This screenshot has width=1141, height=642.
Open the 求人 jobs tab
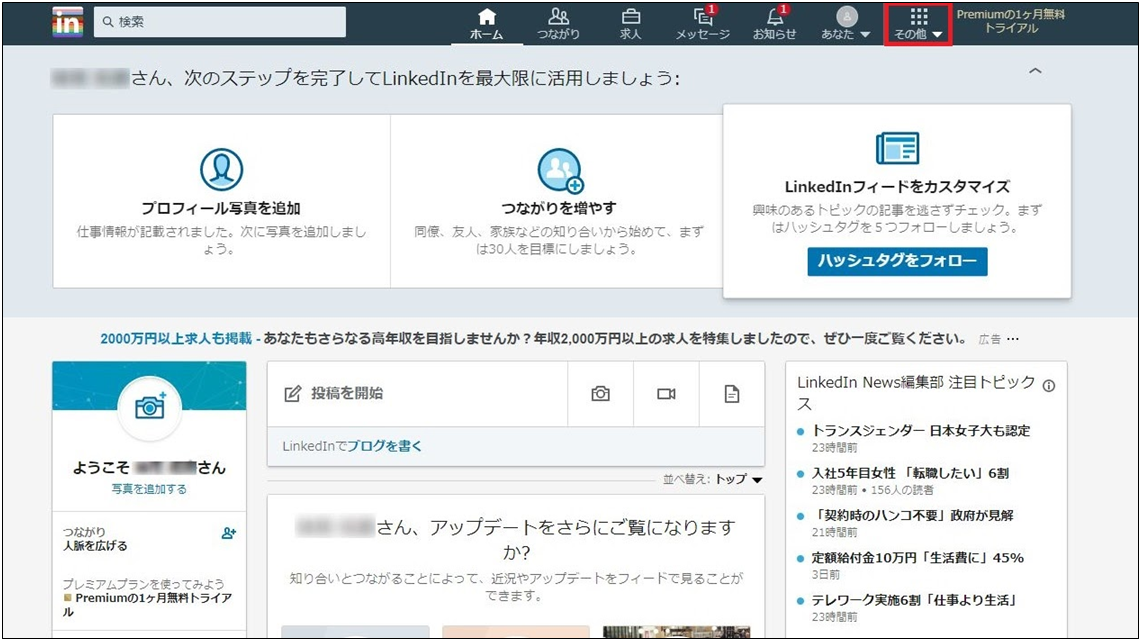click(630, 24)
